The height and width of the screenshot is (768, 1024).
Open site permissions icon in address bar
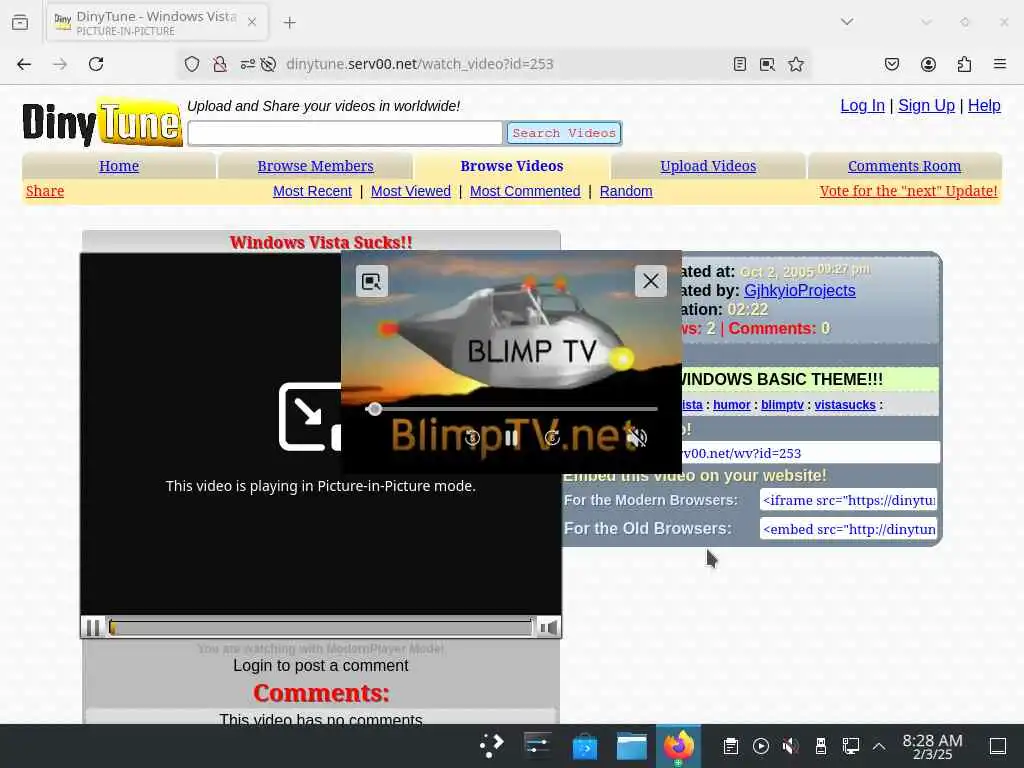[x=248, y=64]
